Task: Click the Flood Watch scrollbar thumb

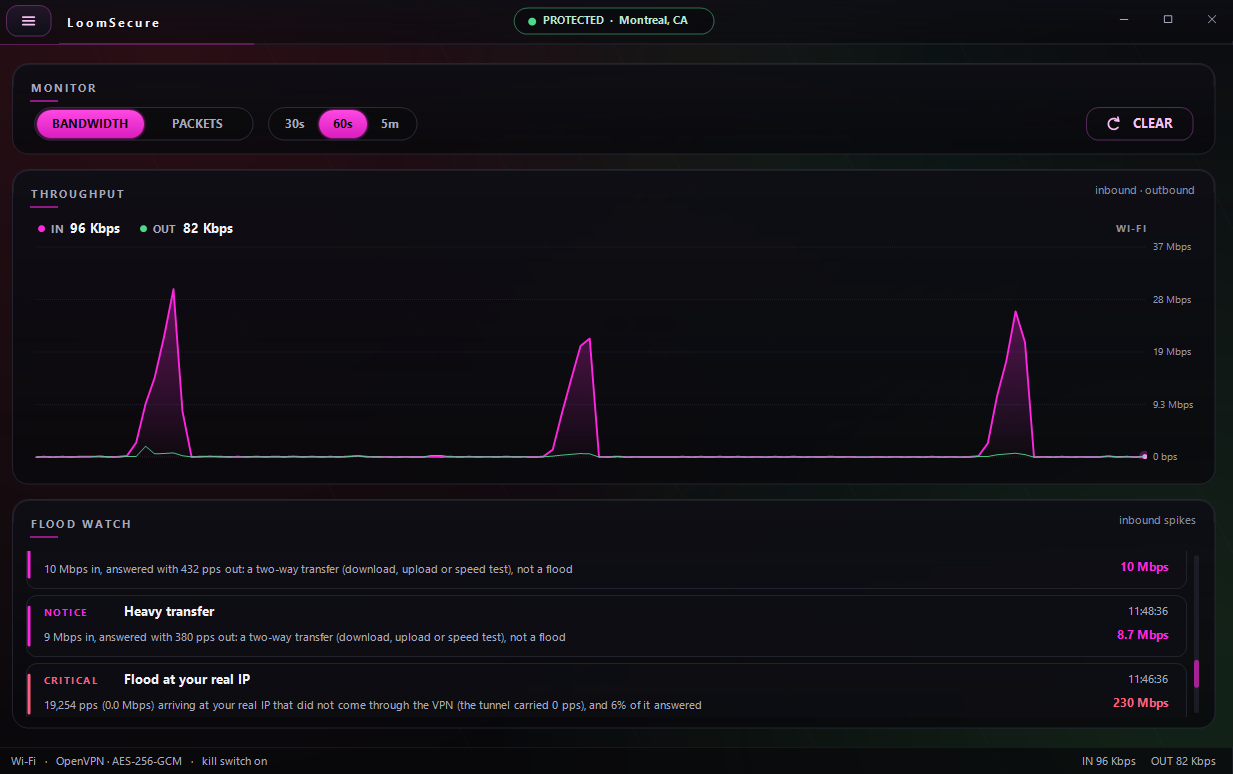Action: pyautogui.click(x=1196, y=673)
